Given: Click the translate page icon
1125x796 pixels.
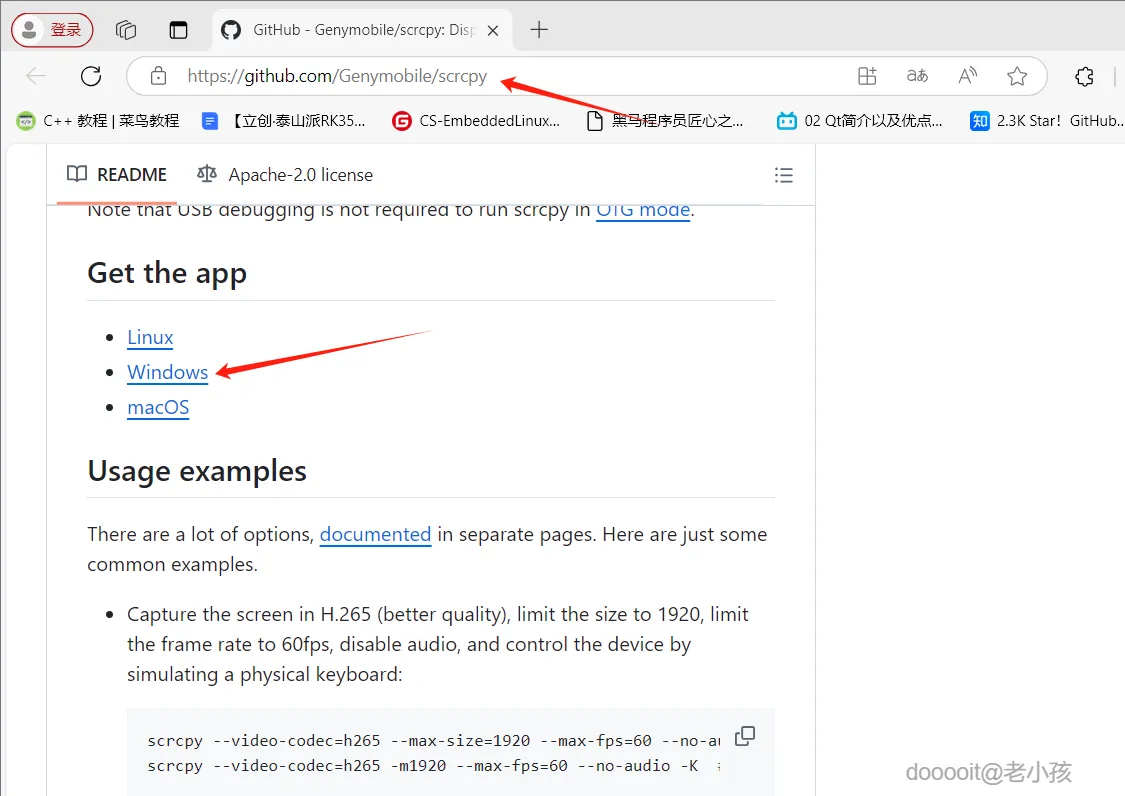Looking at the screenshot, I should 917,76.
